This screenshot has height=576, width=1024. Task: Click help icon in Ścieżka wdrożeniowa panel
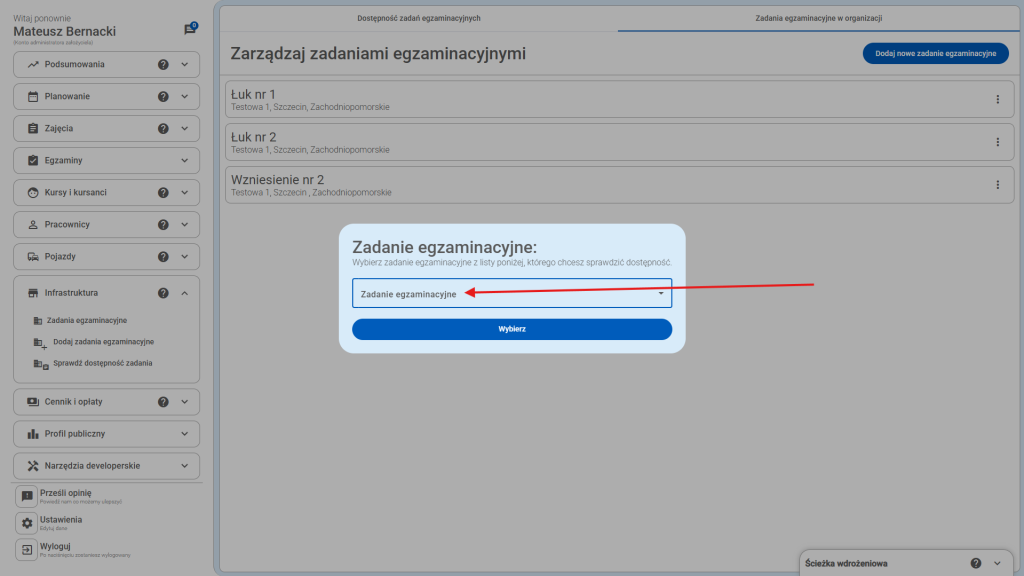975,563
